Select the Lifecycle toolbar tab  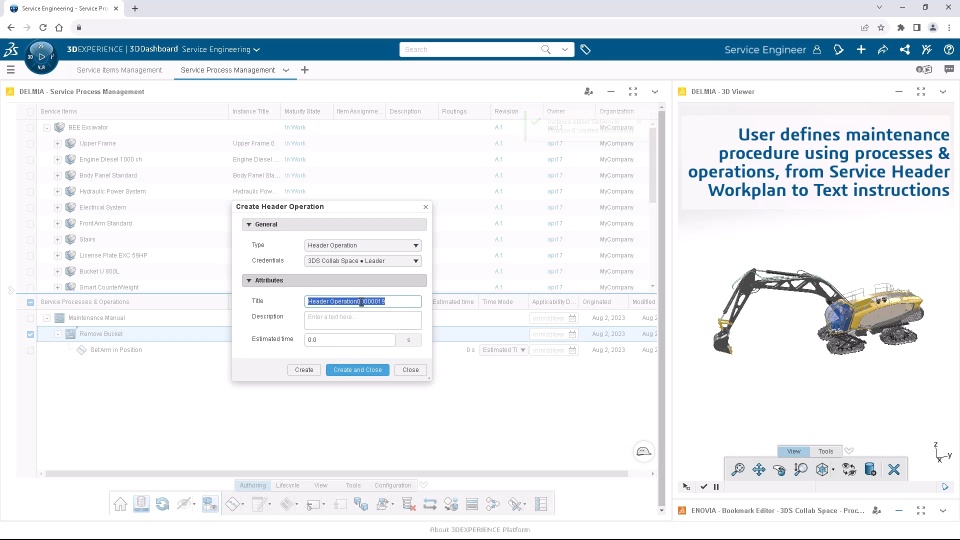pos(287,486)
